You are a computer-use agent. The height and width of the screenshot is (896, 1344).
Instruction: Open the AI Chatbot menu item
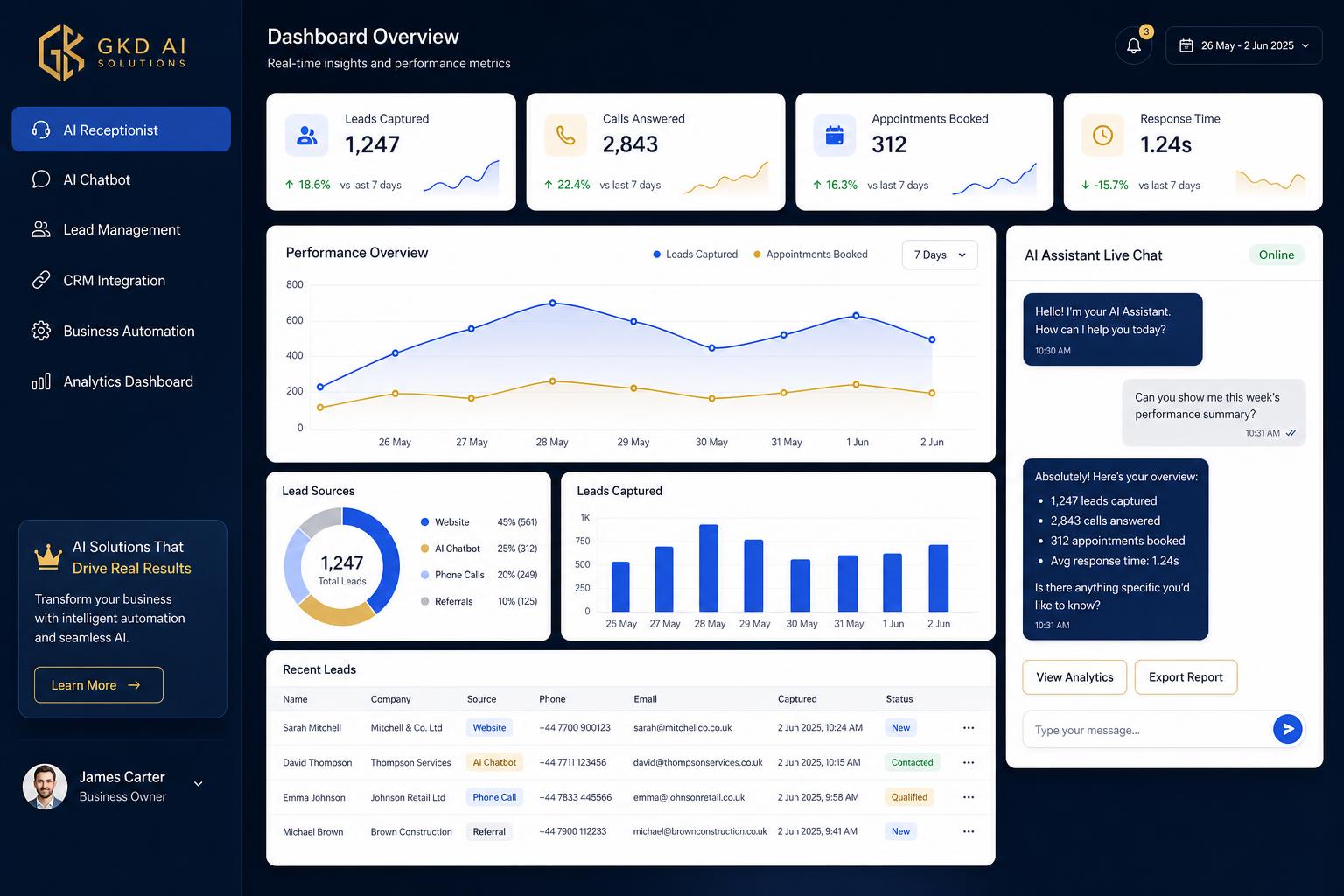(122, 179)
